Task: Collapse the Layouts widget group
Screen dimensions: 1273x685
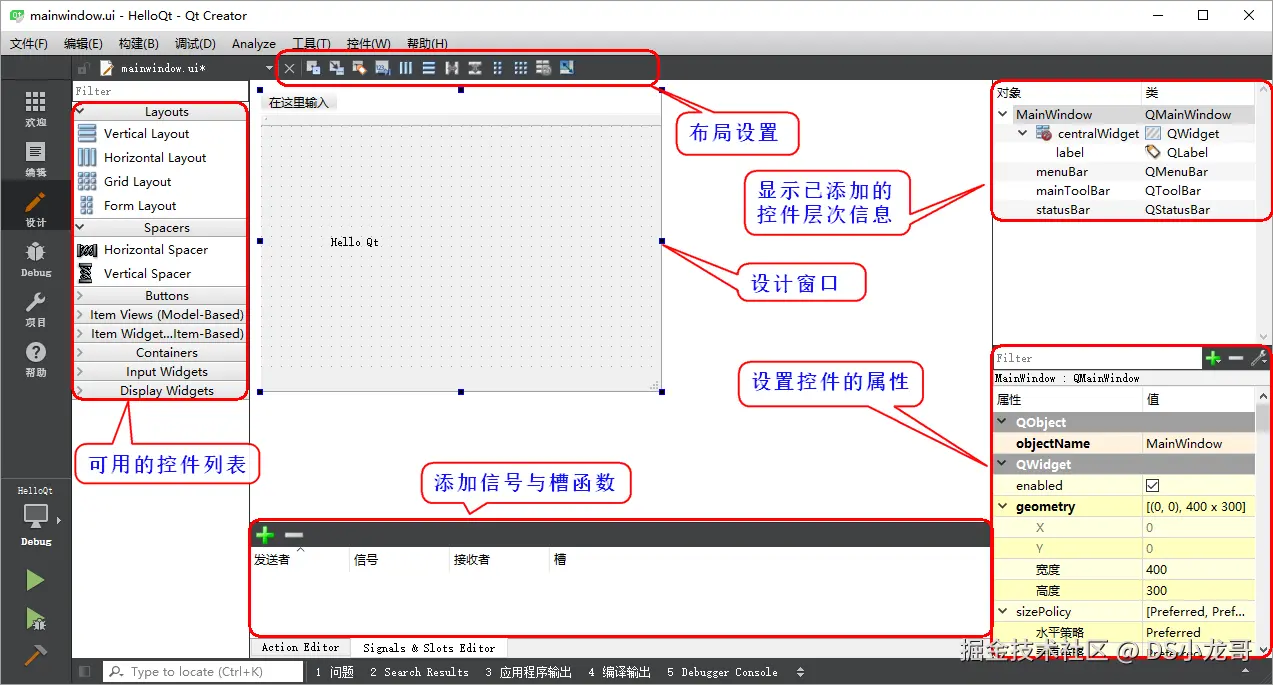Action: click(79, 112)
